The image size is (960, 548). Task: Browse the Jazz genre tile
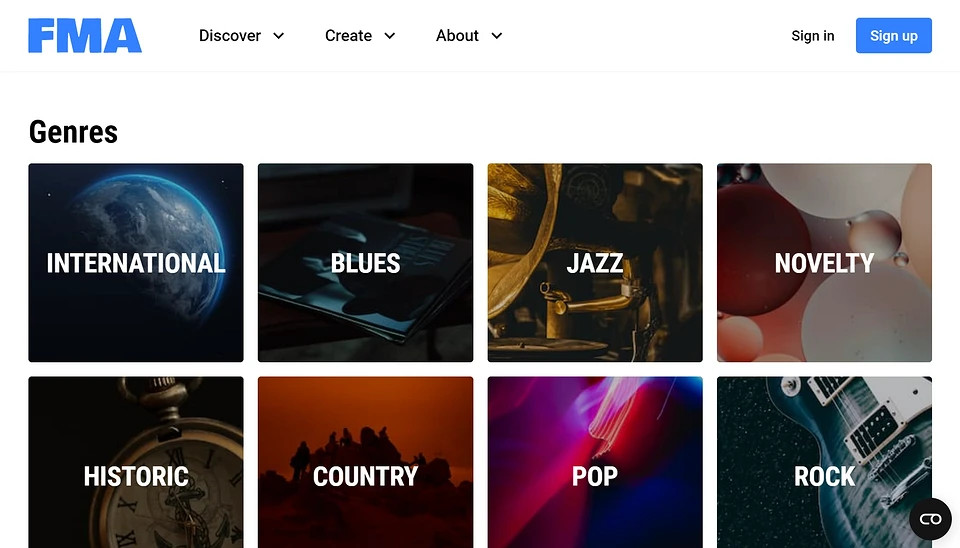point(595,264)
